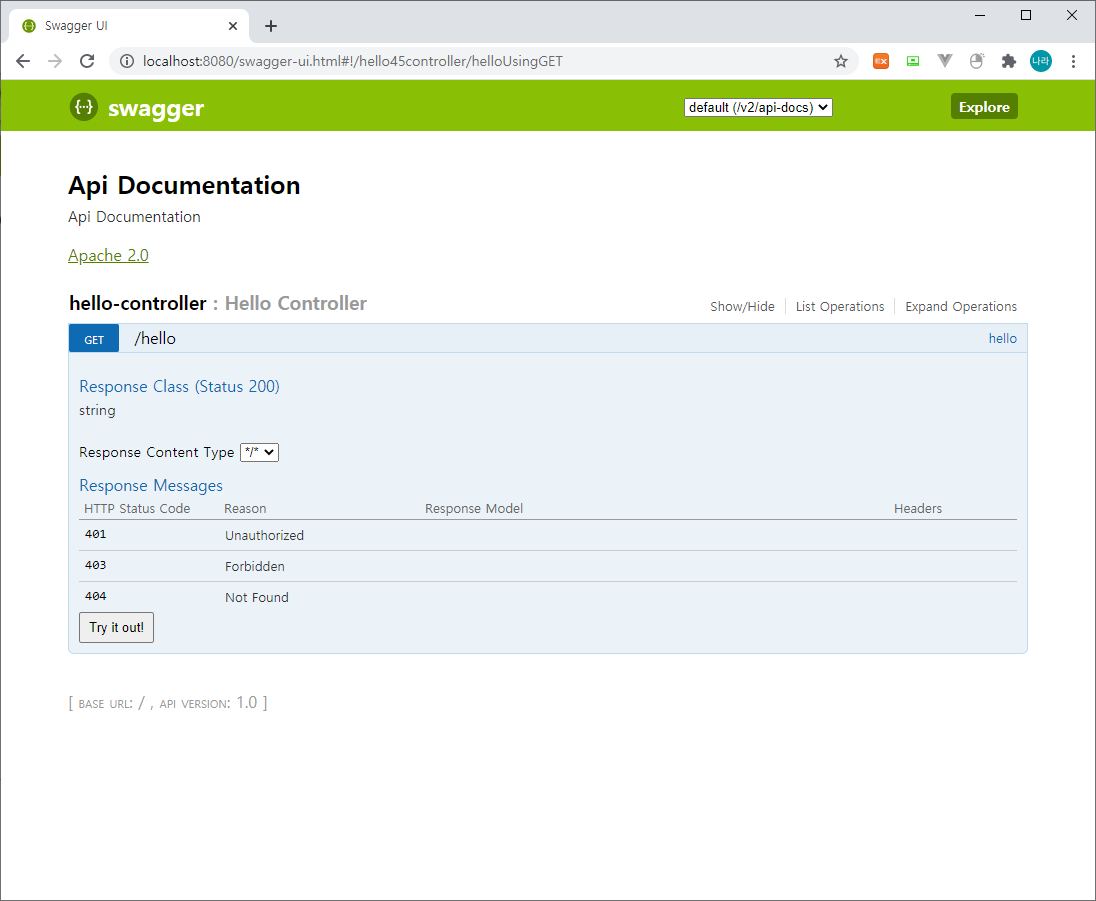This screenshot has width=1096, height=901.
Task: Click the swagger brand text
Action: pyautogui.click(x=156, y=108)
